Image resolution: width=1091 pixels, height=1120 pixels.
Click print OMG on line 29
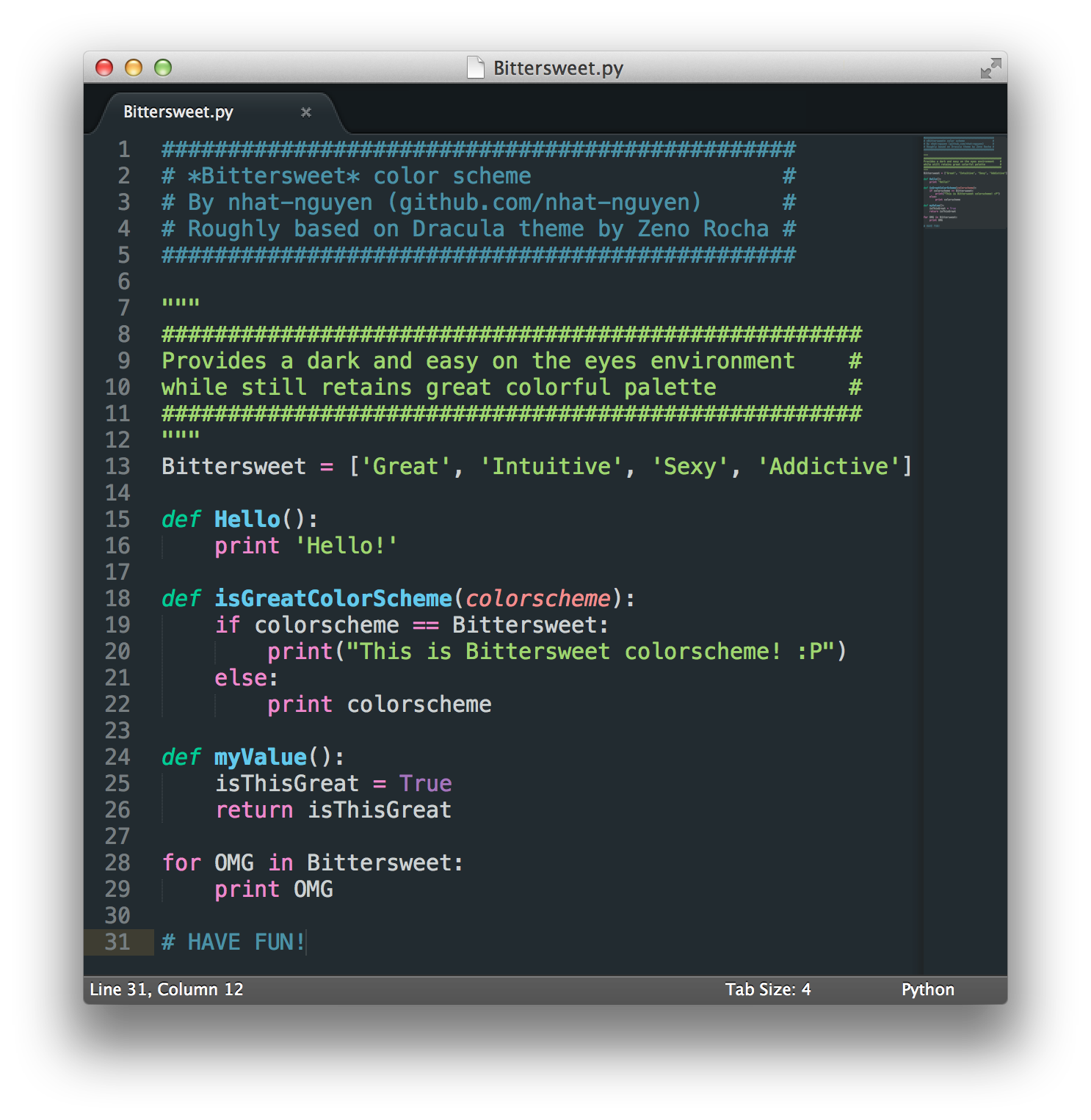coord(274,890)
